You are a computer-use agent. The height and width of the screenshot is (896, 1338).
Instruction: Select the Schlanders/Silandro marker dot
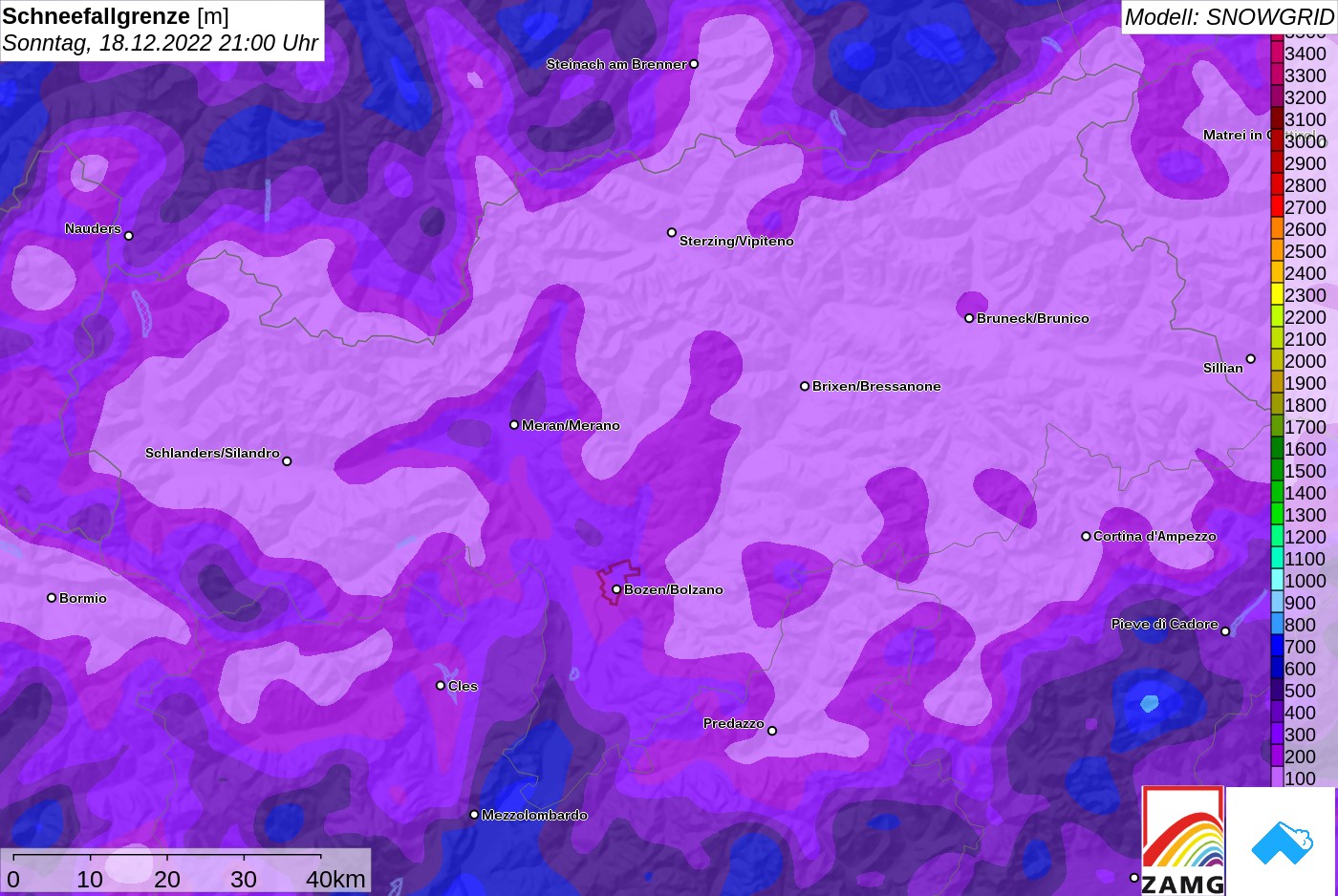click(287, 461)
